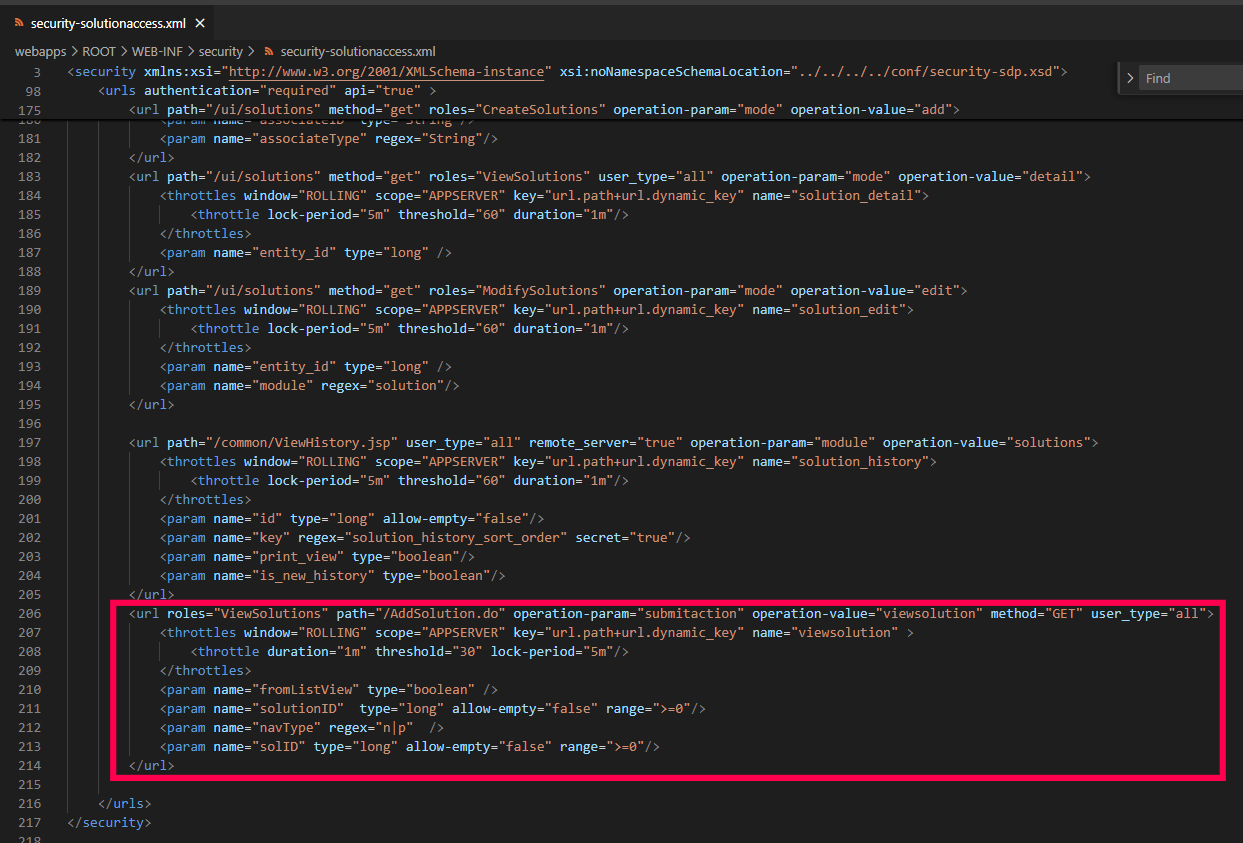This screenshot has width=1243, height=843.
Task: Click line number 197 in the gutter
Action: 30,442
